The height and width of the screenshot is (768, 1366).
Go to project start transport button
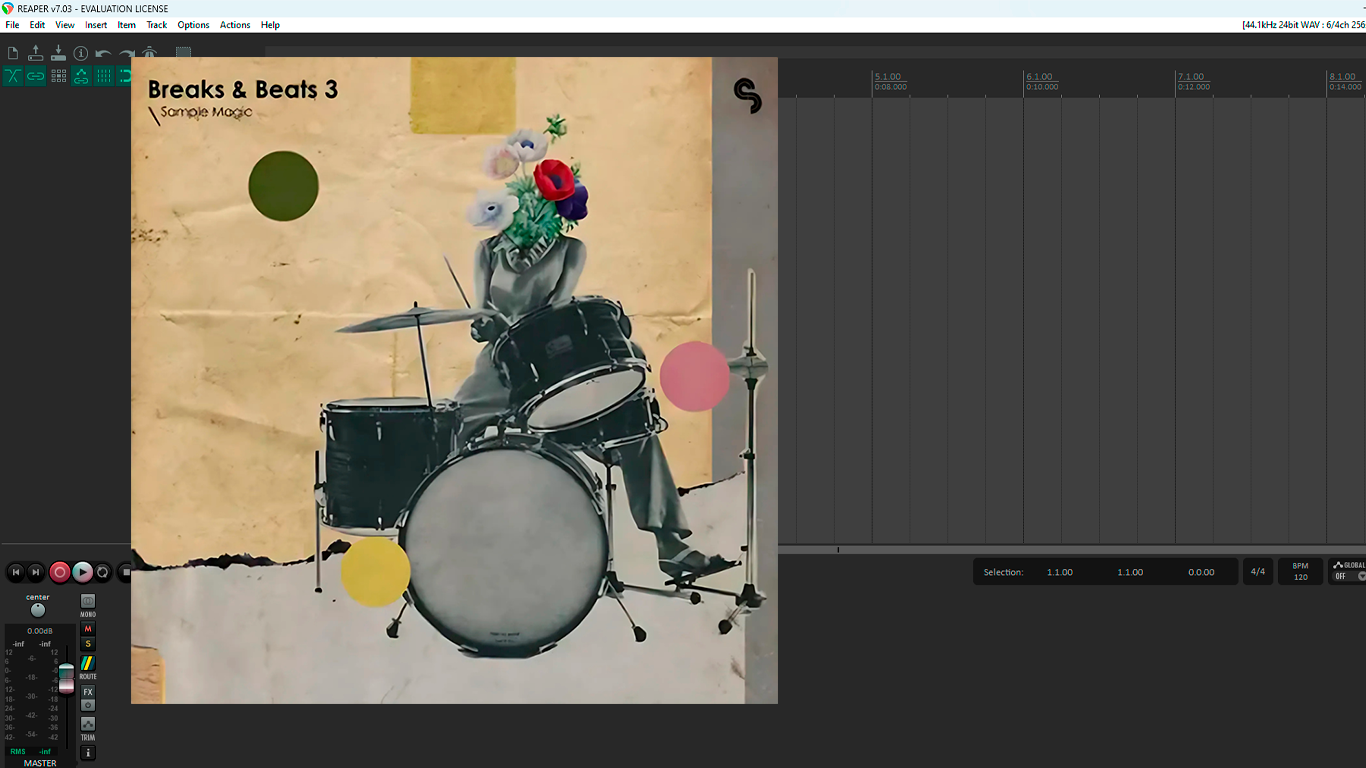point(16,572)
